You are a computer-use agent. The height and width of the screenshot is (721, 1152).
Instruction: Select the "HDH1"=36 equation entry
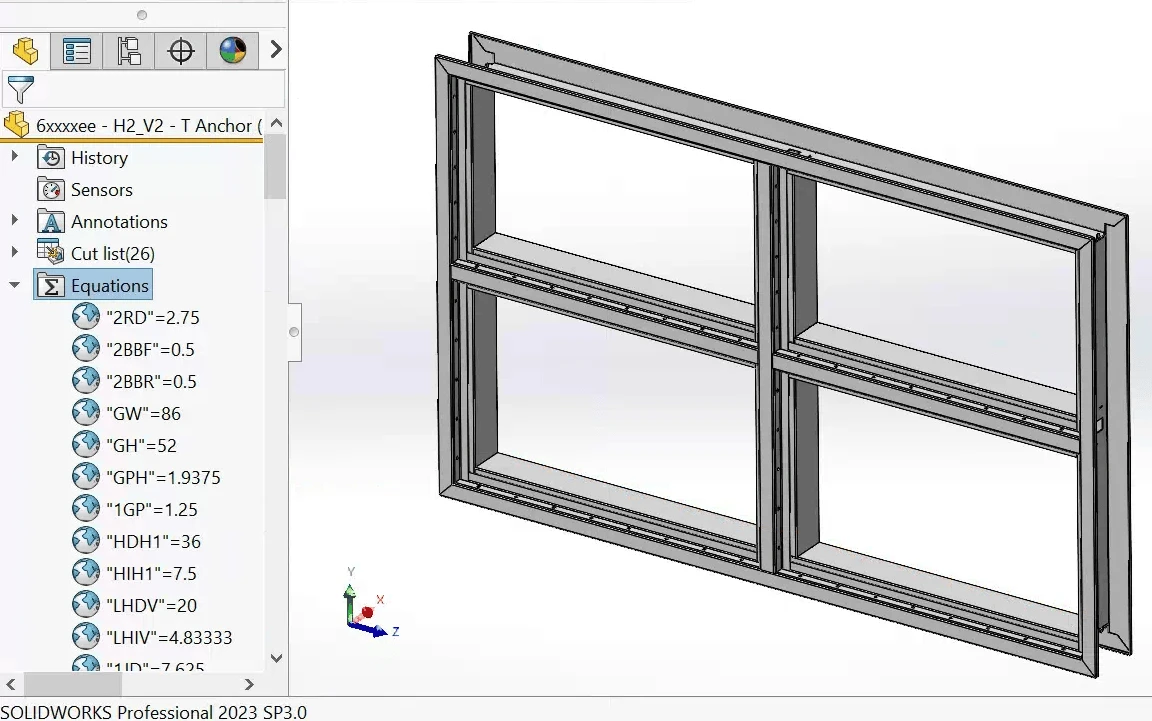point(153,541)
